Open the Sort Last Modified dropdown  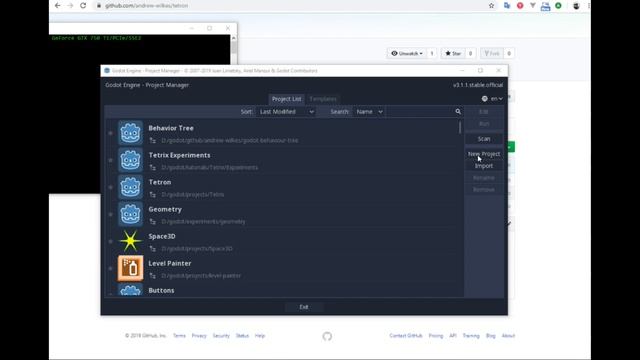coord(287,112)
